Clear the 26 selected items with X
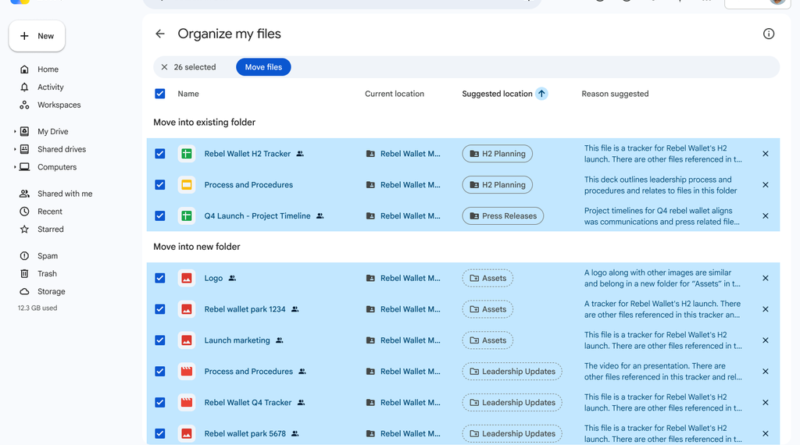 click(x=164, y=67)
